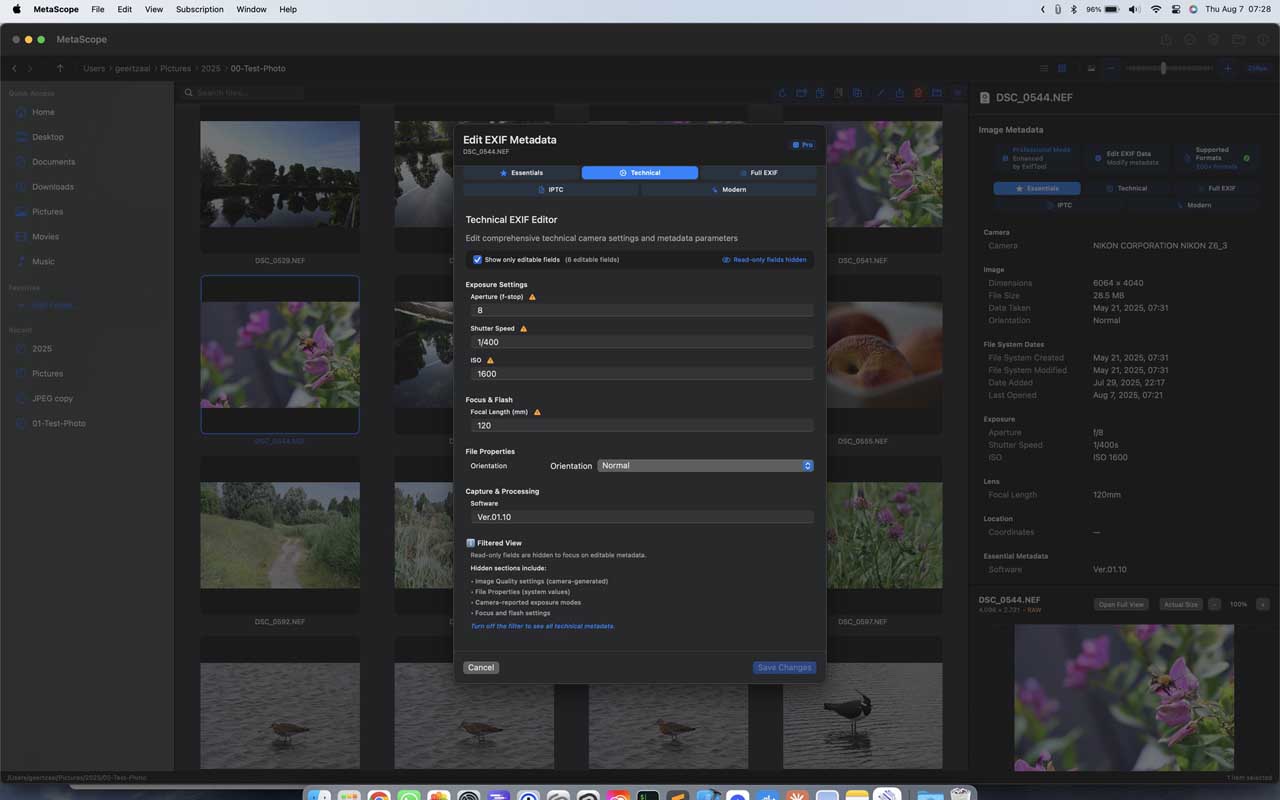Image resolution: width=1280 pixels, height=800 pixels.
Task: Click the Actual Size button
Action: point(1180,605)
